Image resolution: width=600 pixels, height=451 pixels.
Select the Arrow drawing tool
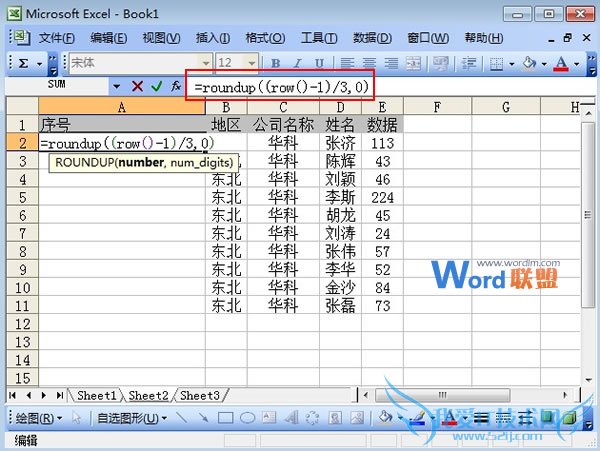click(x=203, y=418)
